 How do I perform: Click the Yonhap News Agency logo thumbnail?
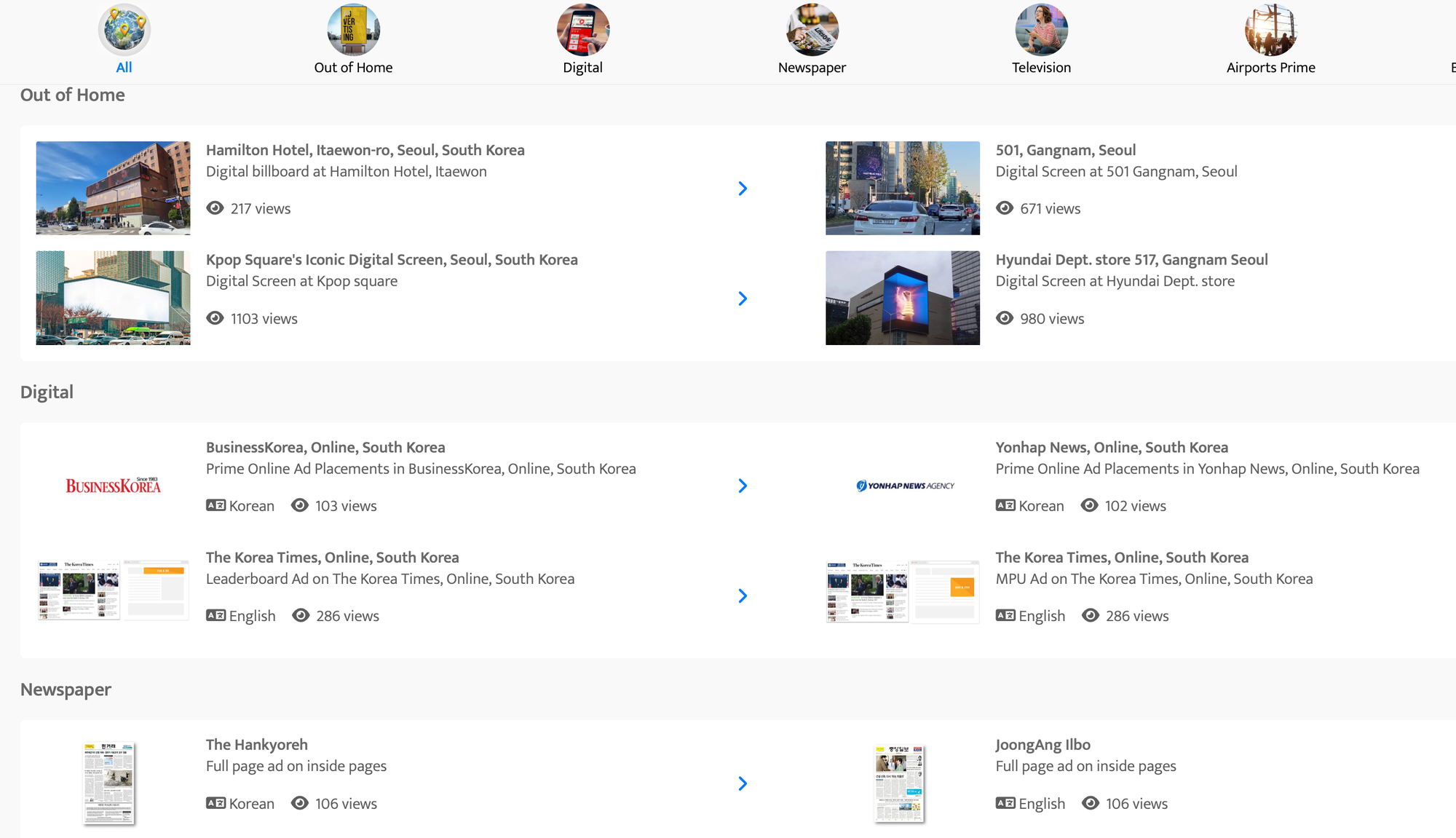pyautogui.click(x=905, y=486)
